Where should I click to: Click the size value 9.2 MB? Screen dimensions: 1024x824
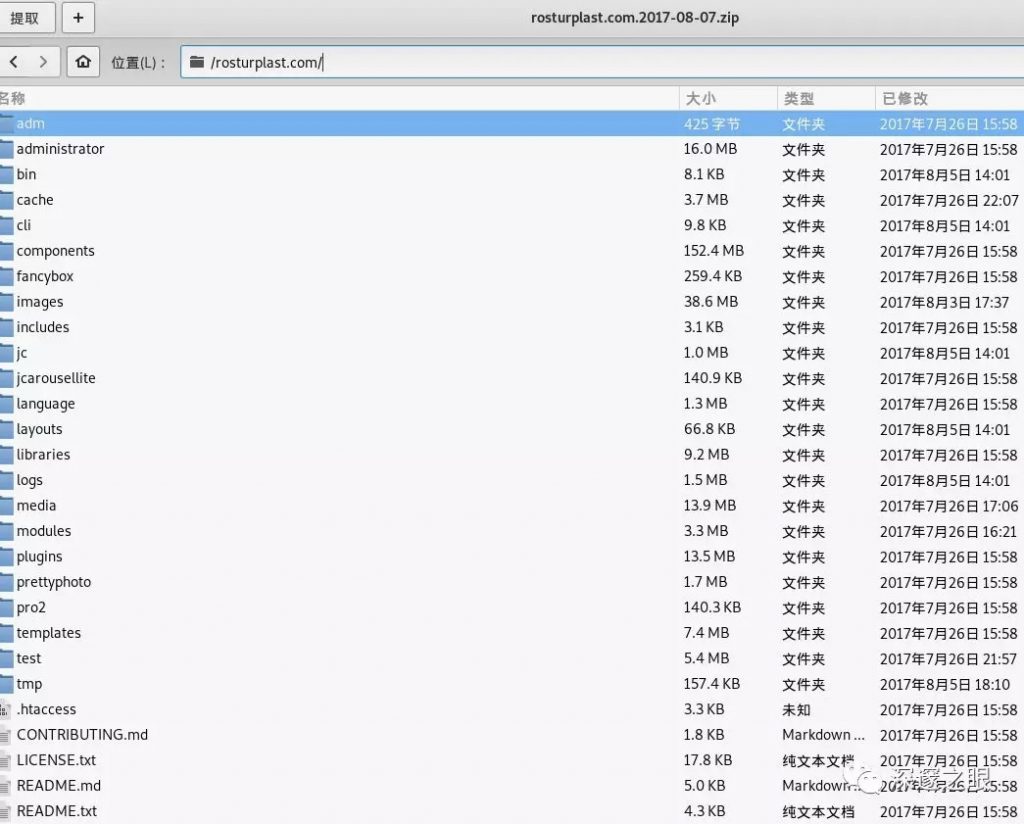coord(706,454)
